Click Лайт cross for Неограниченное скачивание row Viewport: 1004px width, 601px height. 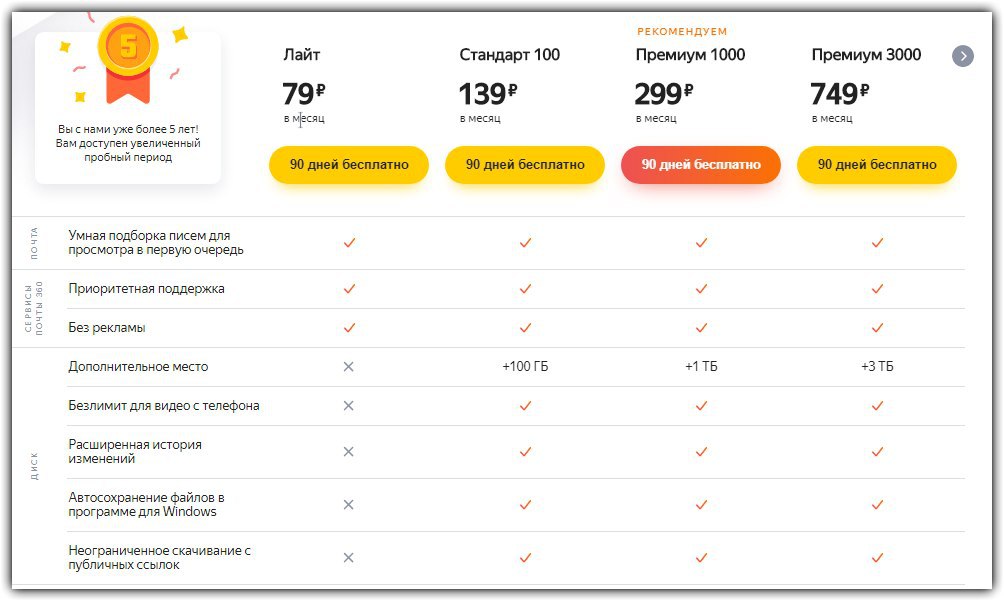pyautogui.click(x=348, y=558)
